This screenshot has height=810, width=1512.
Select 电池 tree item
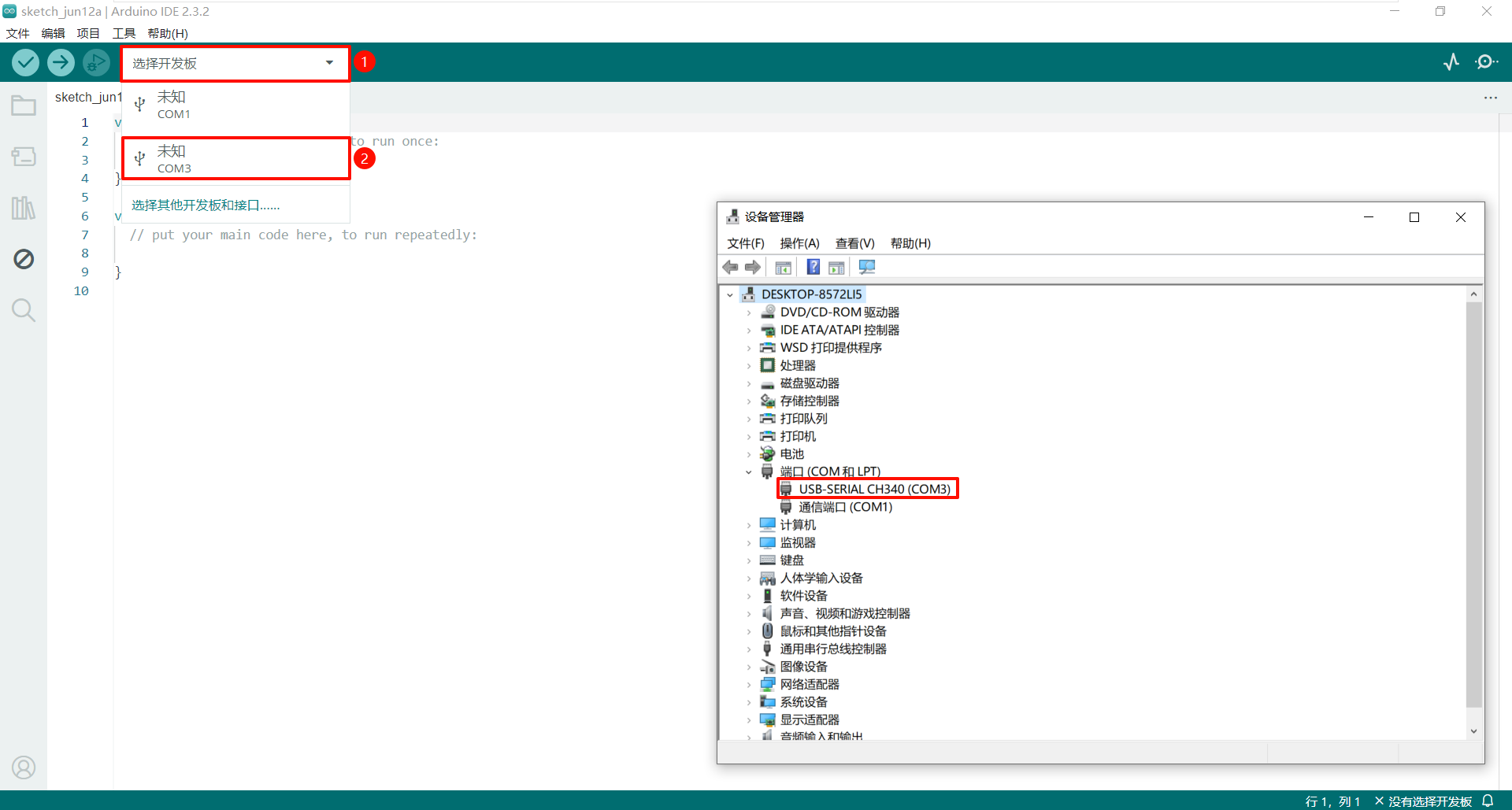click(x=791, y=454)
